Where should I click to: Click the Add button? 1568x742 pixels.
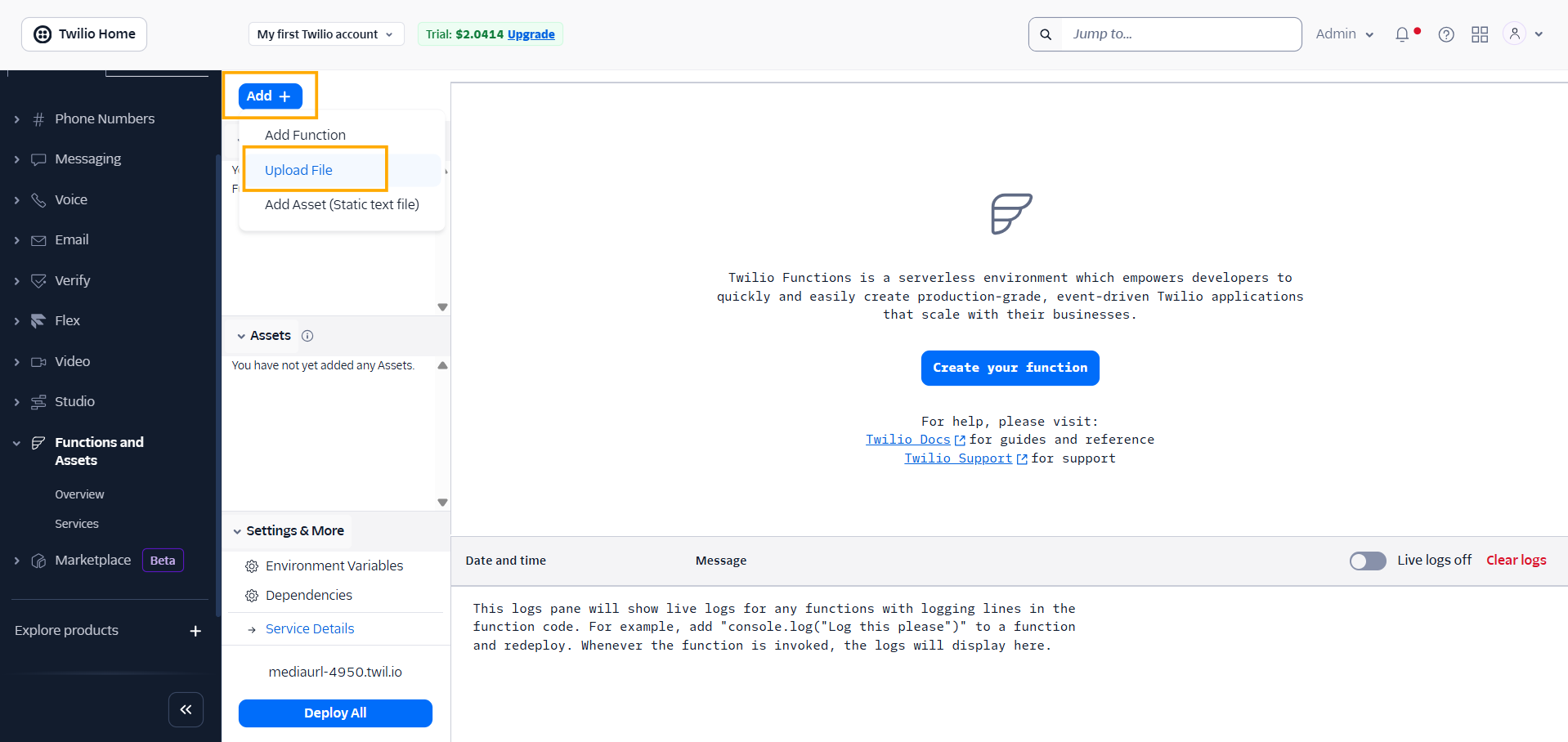(270, 96)
